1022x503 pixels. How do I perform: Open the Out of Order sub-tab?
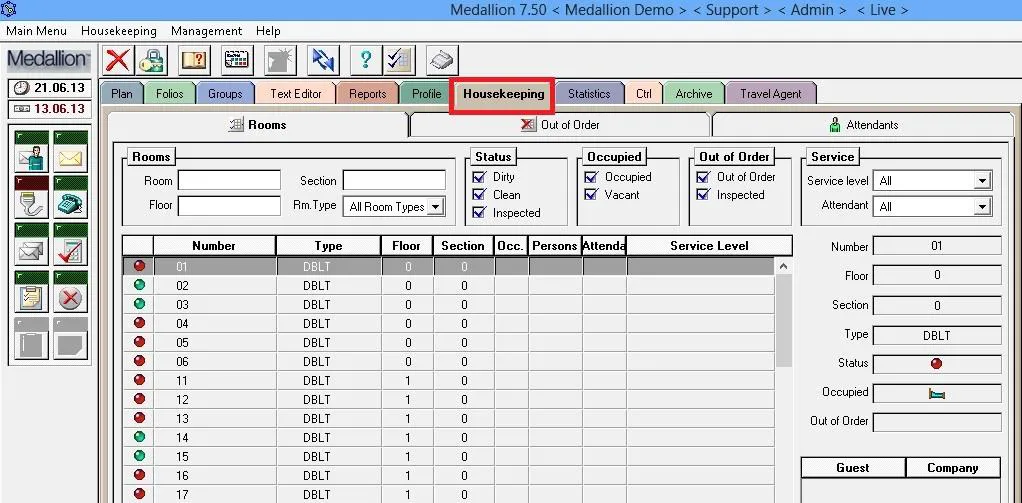point(560,124)
